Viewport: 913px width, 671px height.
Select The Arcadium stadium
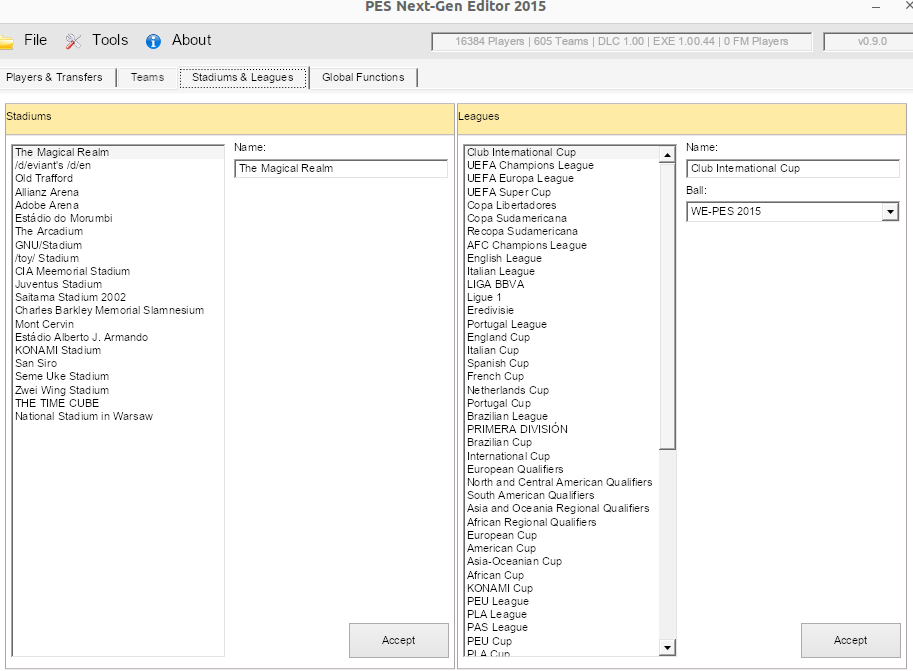pos(118,231)
